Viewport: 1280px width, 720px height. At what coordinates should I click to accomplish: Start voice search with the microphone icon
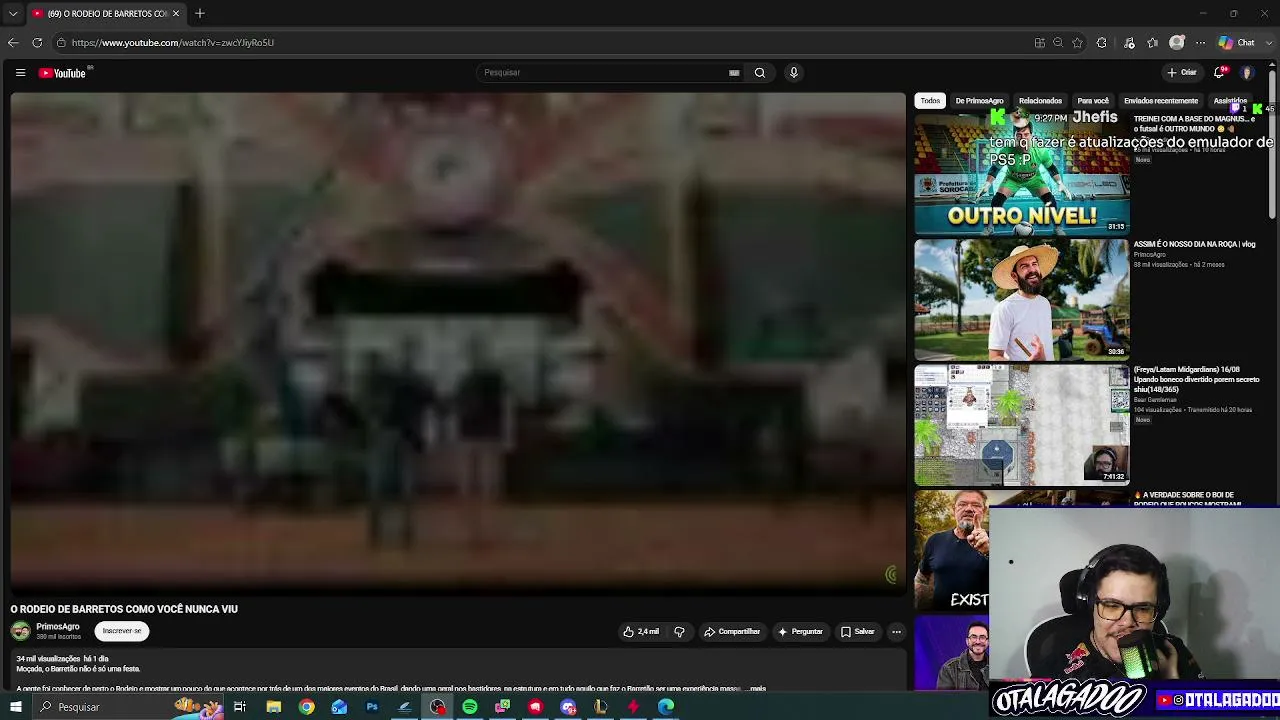794,72
